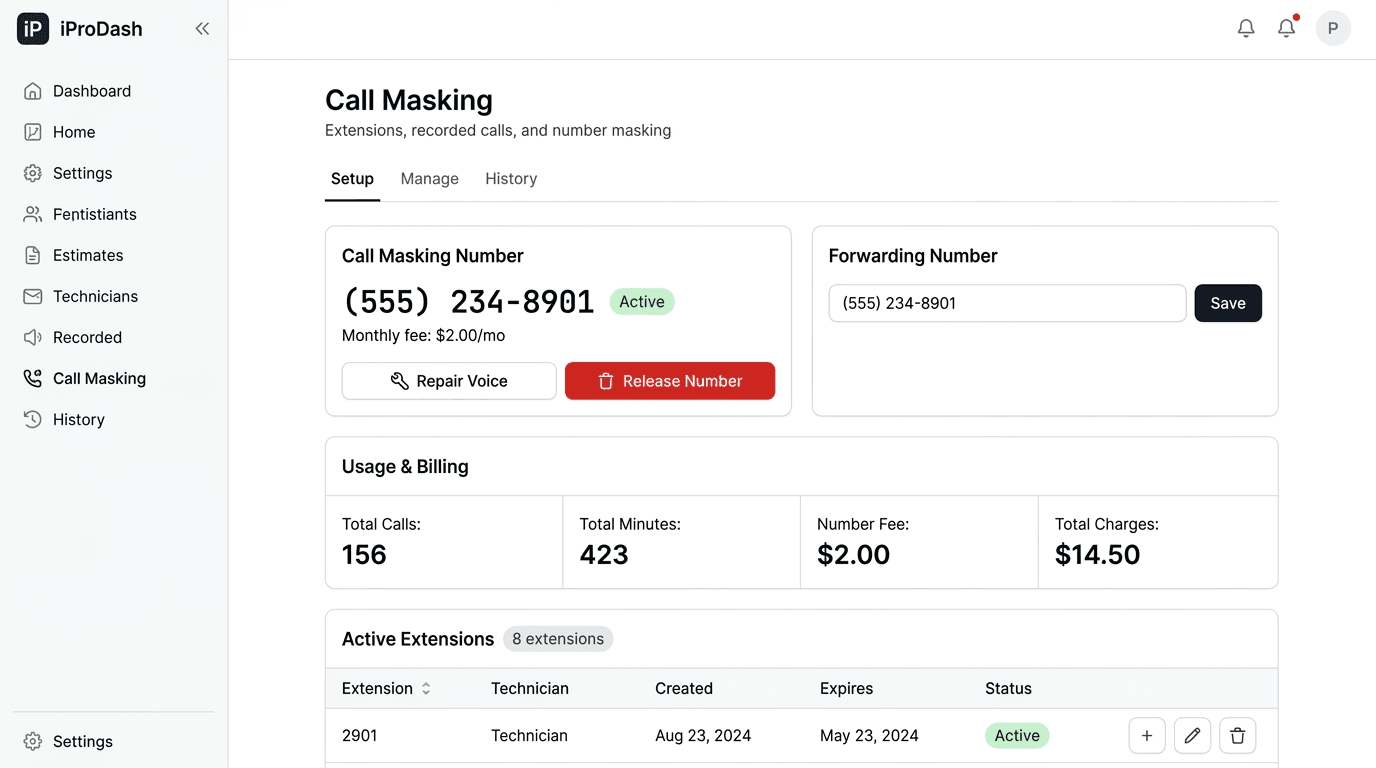Switch to the Manage tab

click(x=429, y=178)
